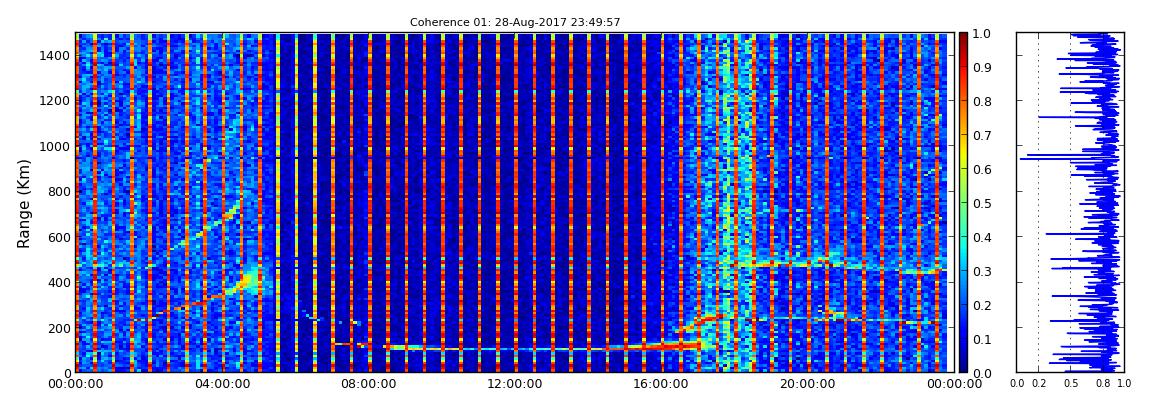Click the 200 tick on the range axis
The image size is (1150, 407).
pyautogui.click(x=60, y=327)
